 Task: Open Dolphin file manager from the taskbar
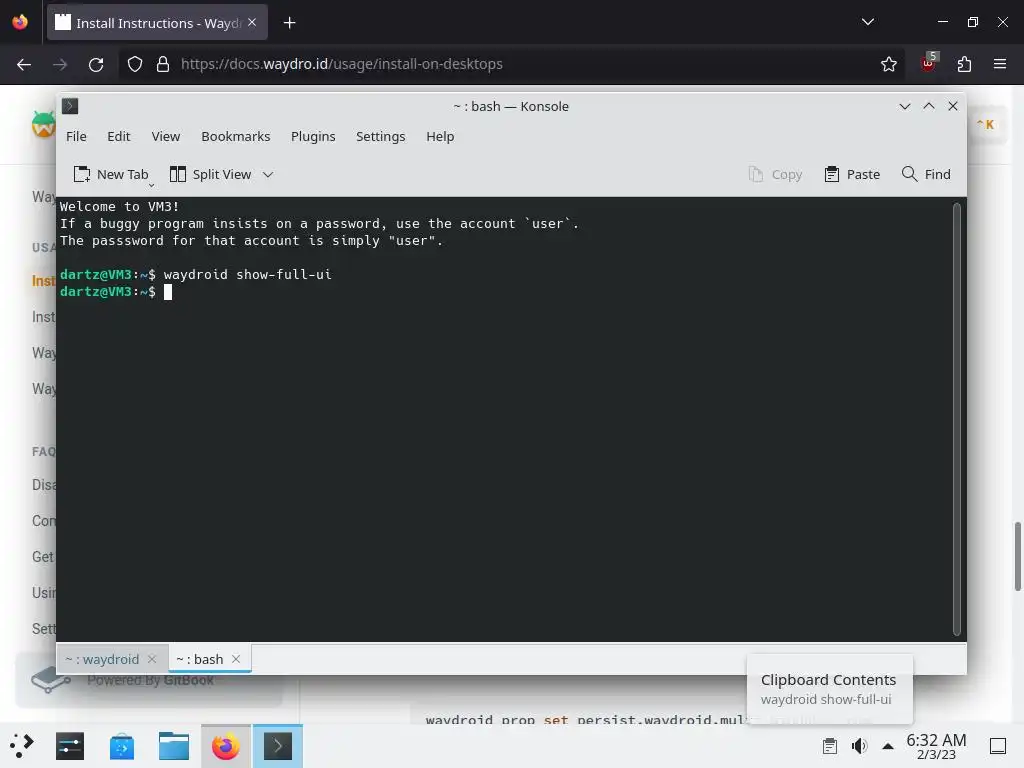pyautogui.click(x=174, y=746)
